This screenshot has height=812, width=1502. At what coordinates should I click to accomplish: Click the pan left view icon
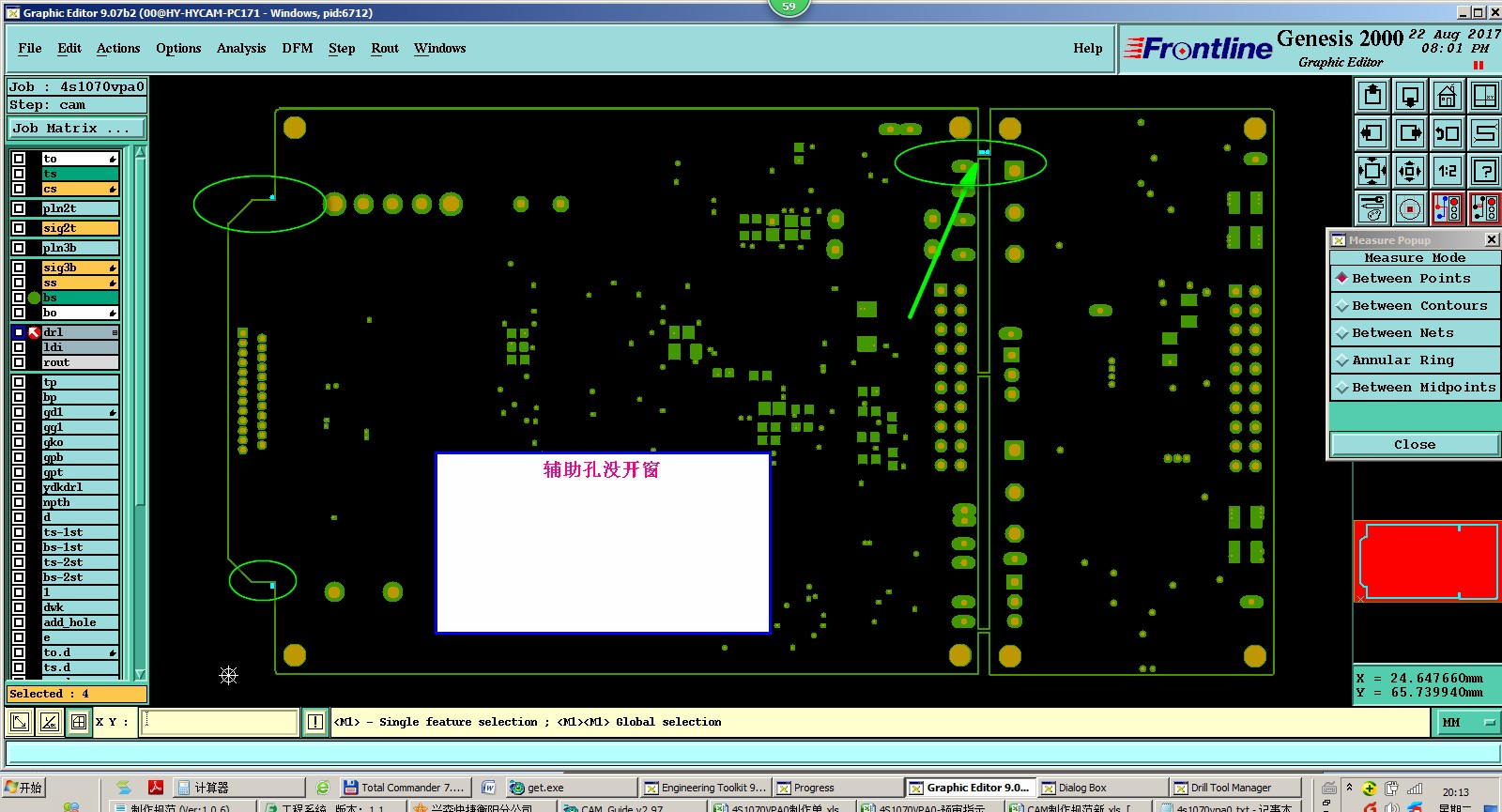coord(1372,133)
